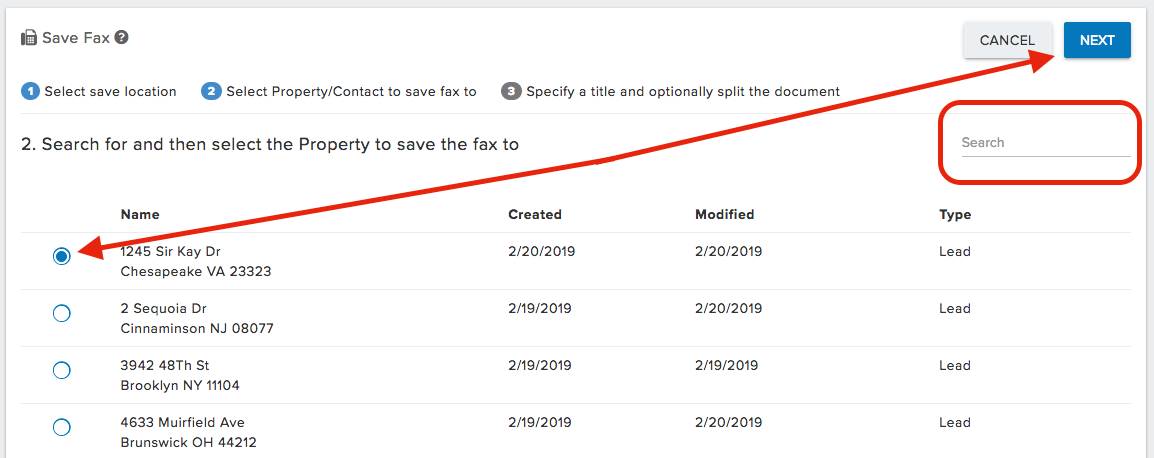The image size is (1154, 458).
Task: Click the NEXT button
Action: pyautogui.click(x=1097, y=40)
